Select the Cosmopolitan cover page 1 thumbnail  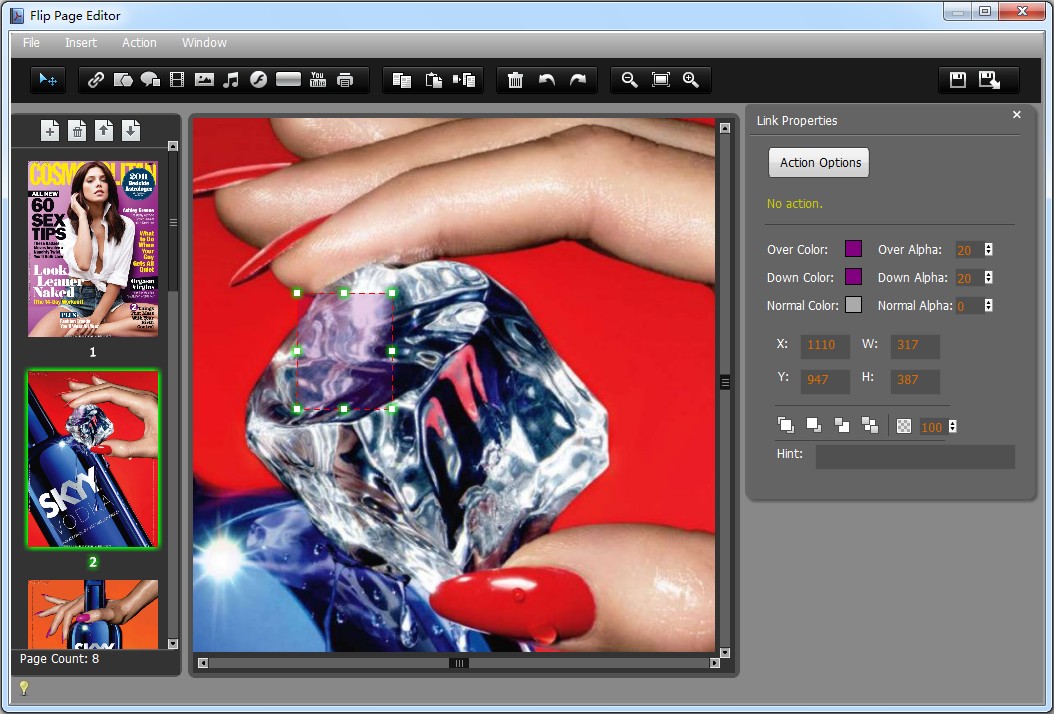93,249
